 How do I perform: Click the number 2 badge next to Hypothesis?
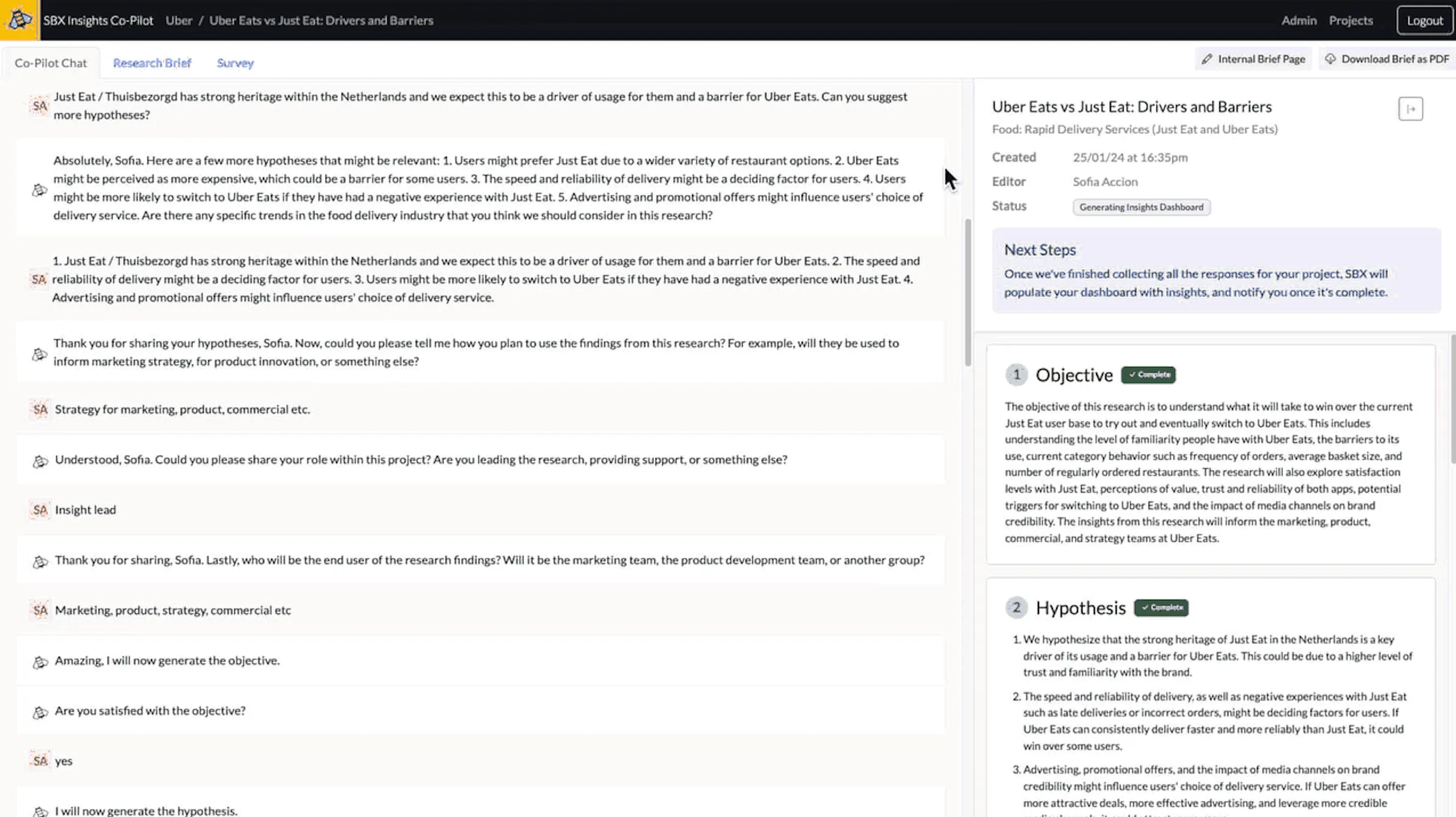(1016, 608)
